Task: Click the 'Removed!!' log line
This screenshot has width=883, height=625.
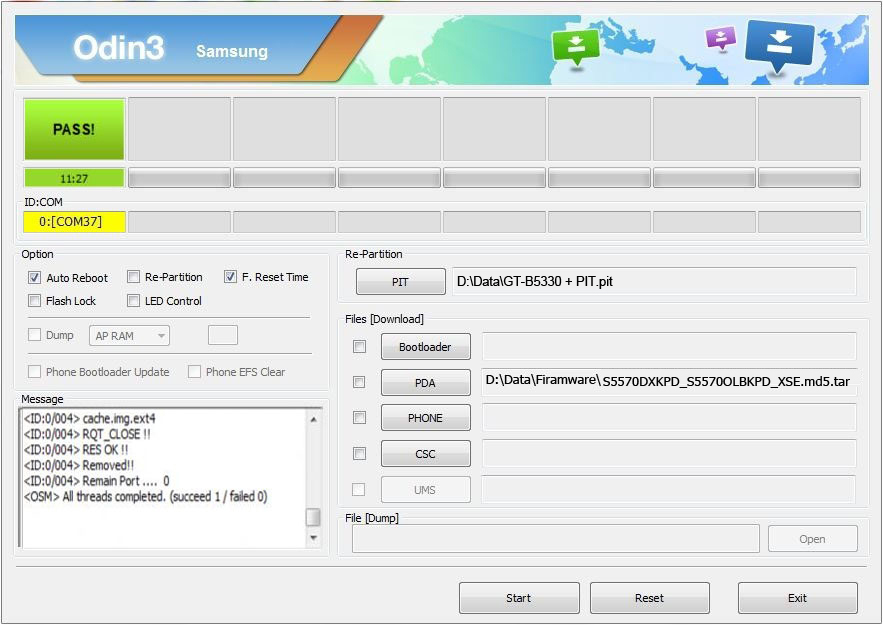Action: point(79,465)
